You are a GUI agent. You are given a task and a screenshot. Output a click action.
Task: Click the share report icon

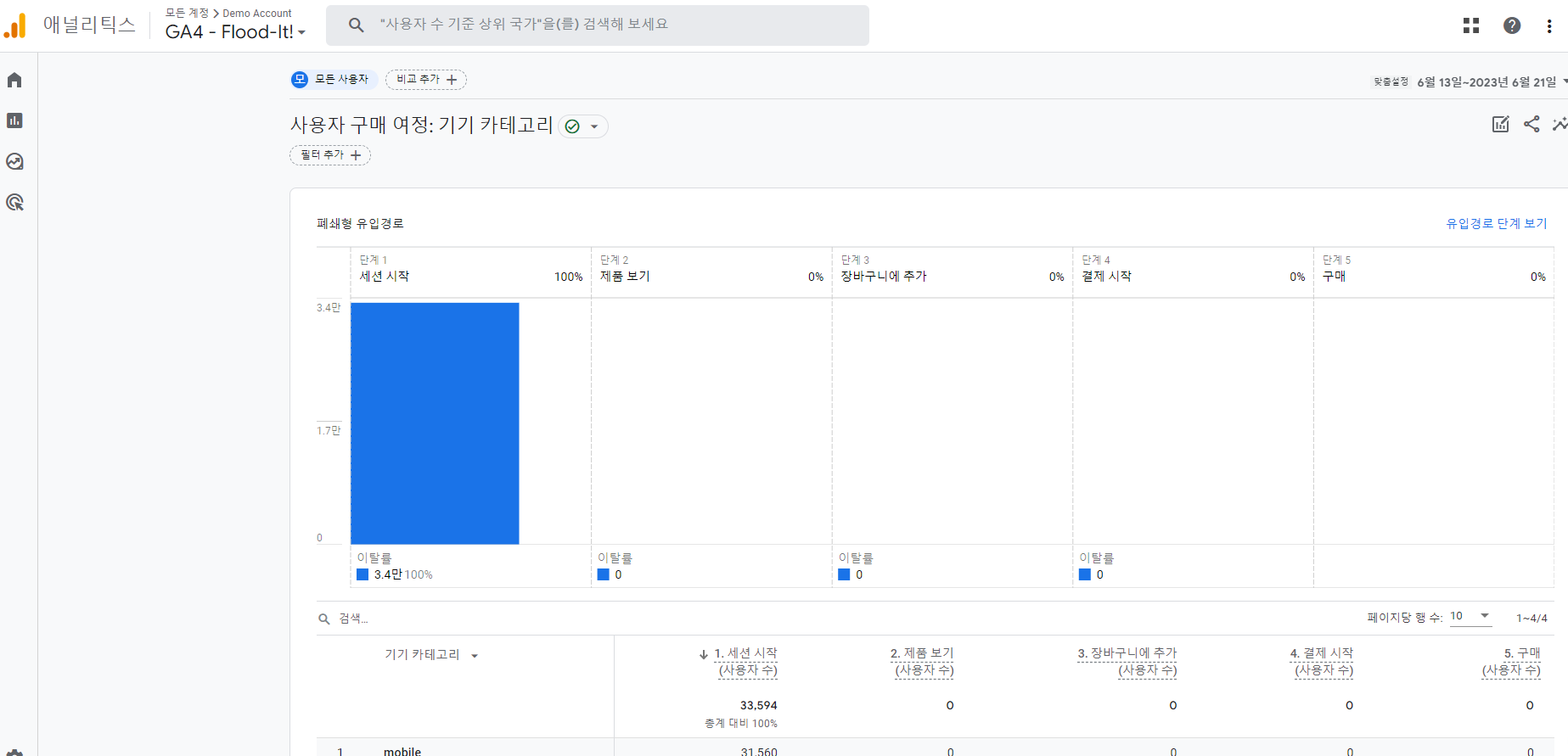point(1531,124)
